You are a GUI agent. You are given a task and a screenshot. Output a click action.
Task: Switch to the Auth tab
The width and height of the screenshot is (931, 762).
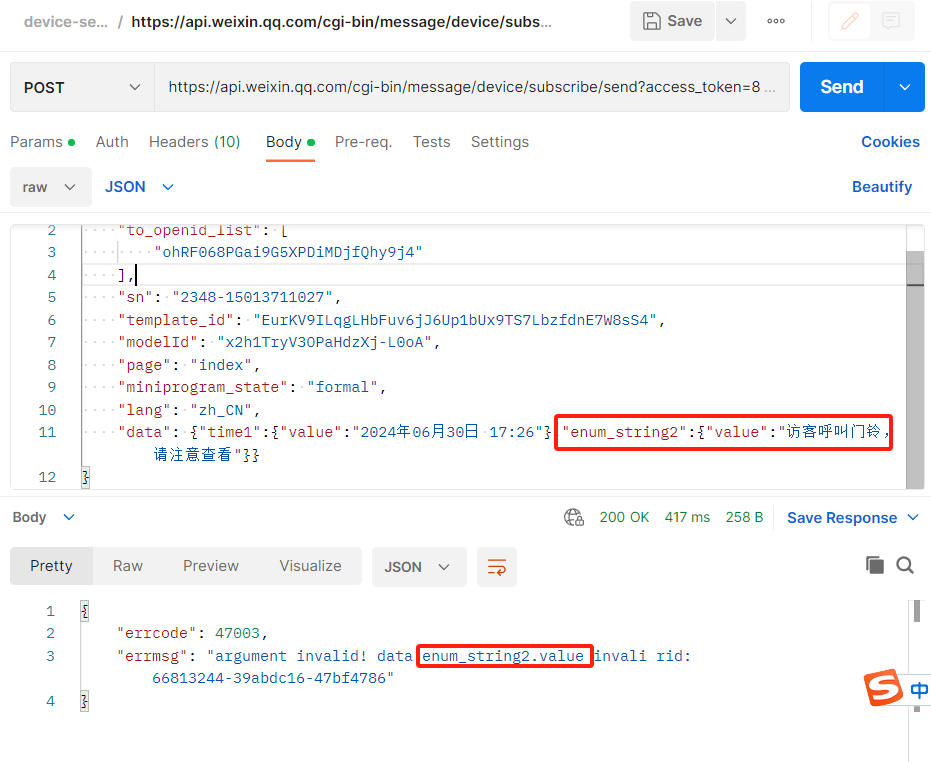(x=112, y=142)
